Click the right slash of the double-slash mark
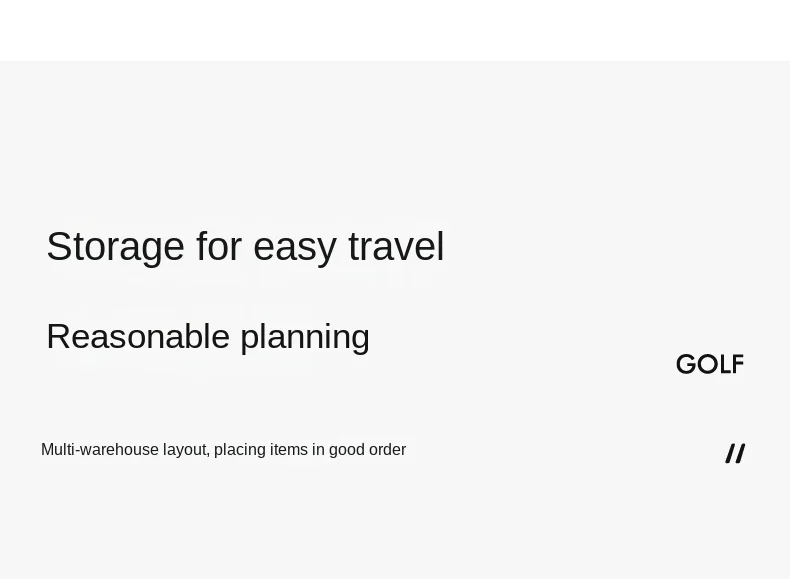790x579 pixels. coord(741,453)
